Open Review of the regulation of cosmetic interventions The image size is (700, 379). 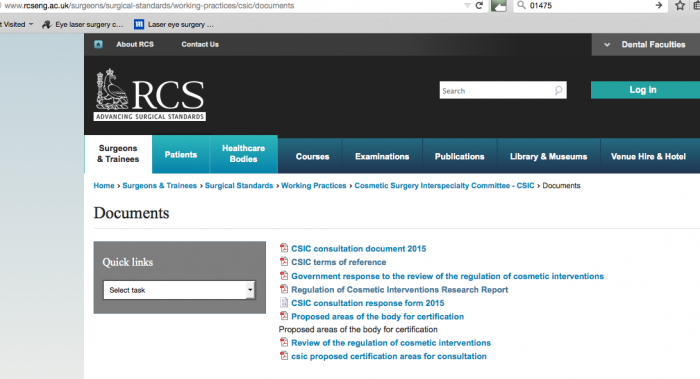point(391,343)
